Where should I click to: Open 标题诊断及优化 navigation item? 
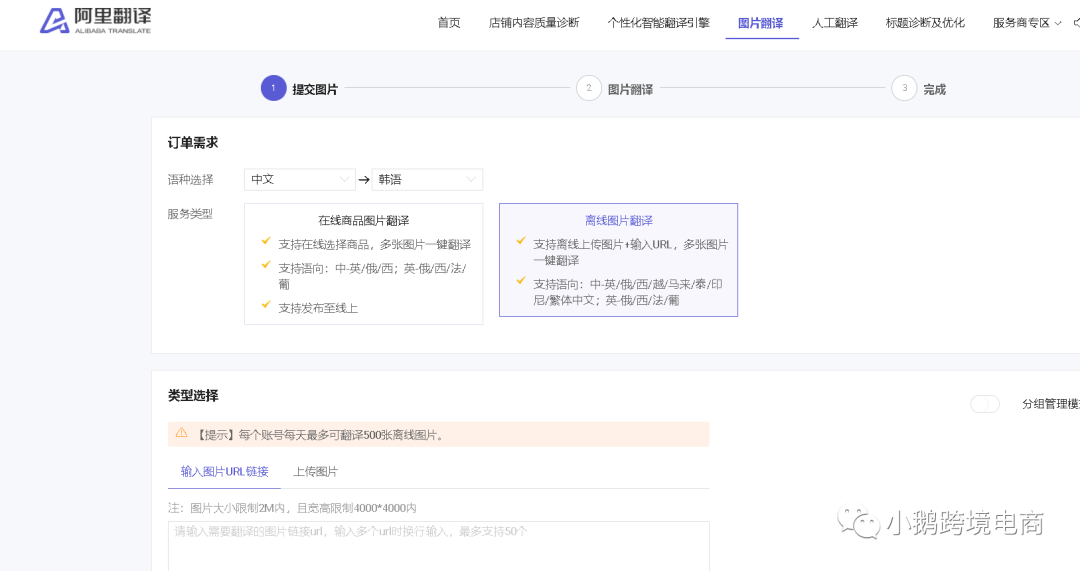coord(925,23)
